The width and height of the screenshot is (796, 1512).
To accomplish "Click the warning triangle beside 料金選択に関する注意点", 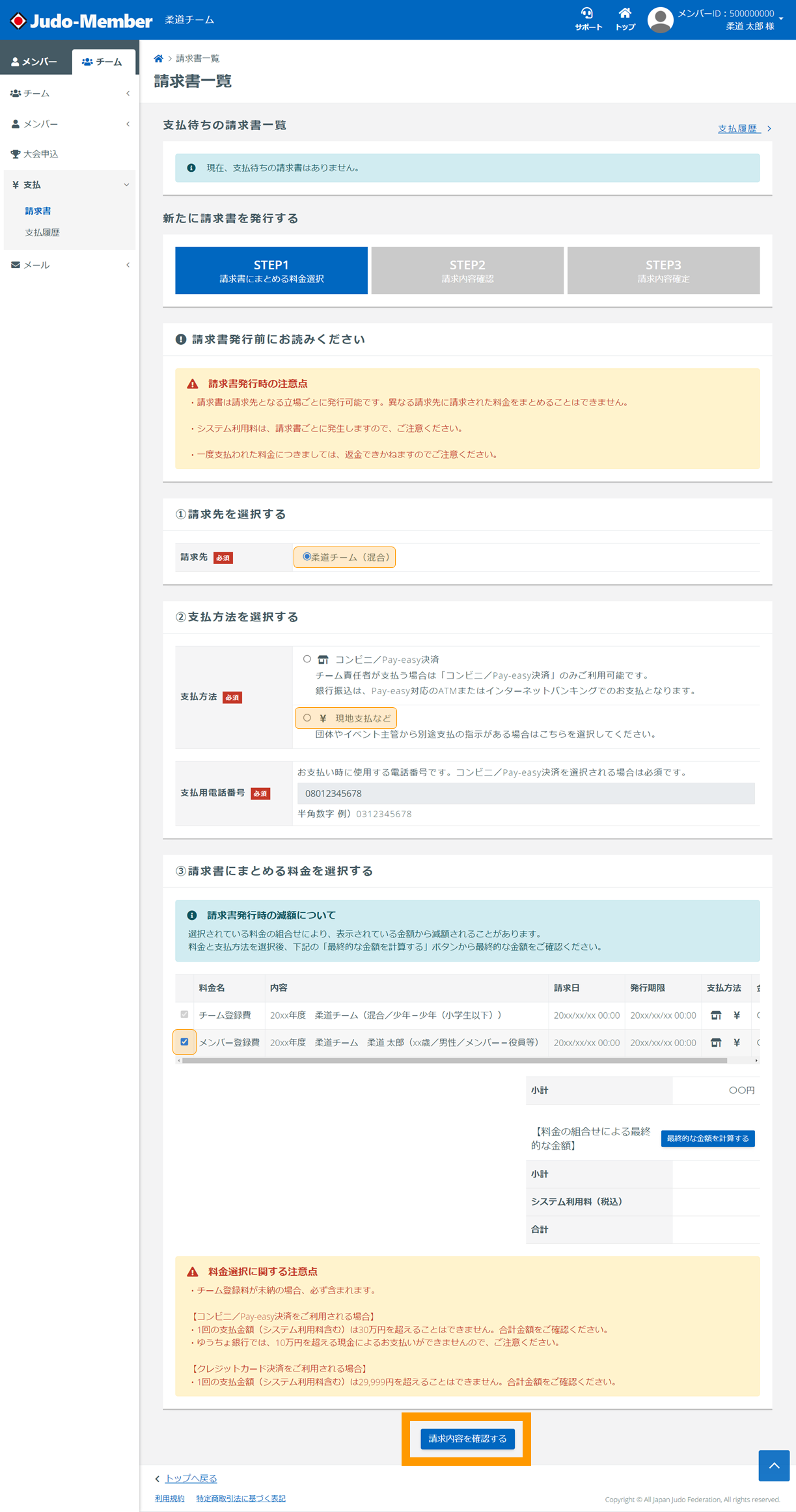I will click(x=193, y=1271).
